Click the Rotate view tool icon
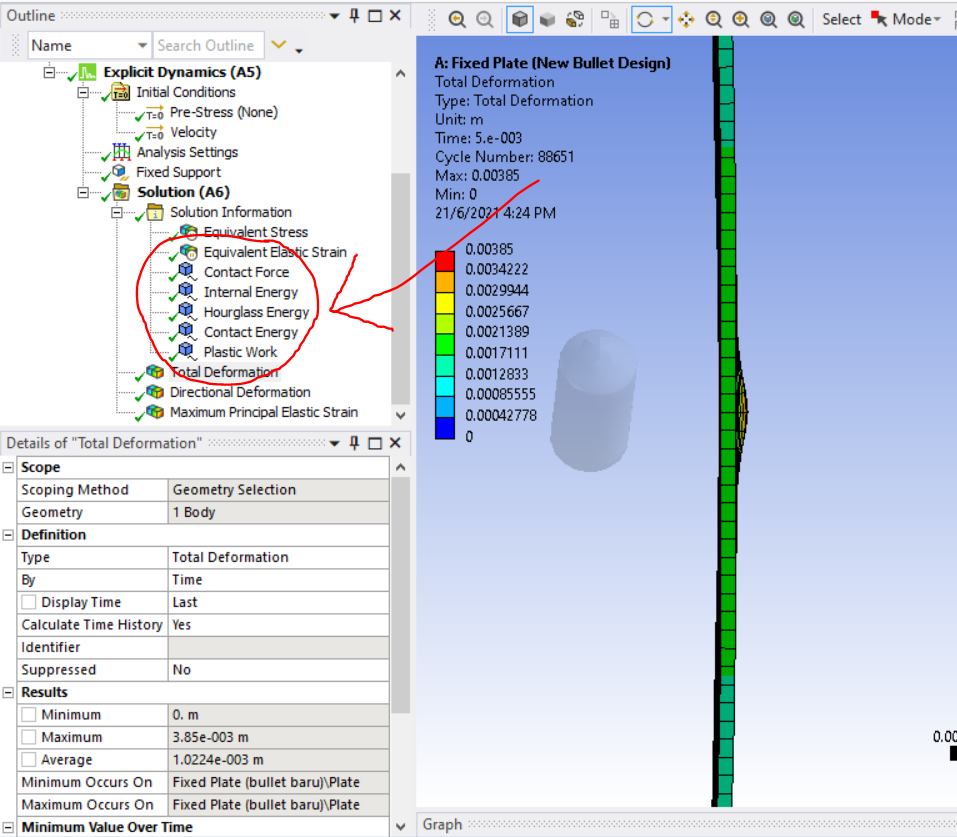This screenshot has height=837, width=957. 645,19
